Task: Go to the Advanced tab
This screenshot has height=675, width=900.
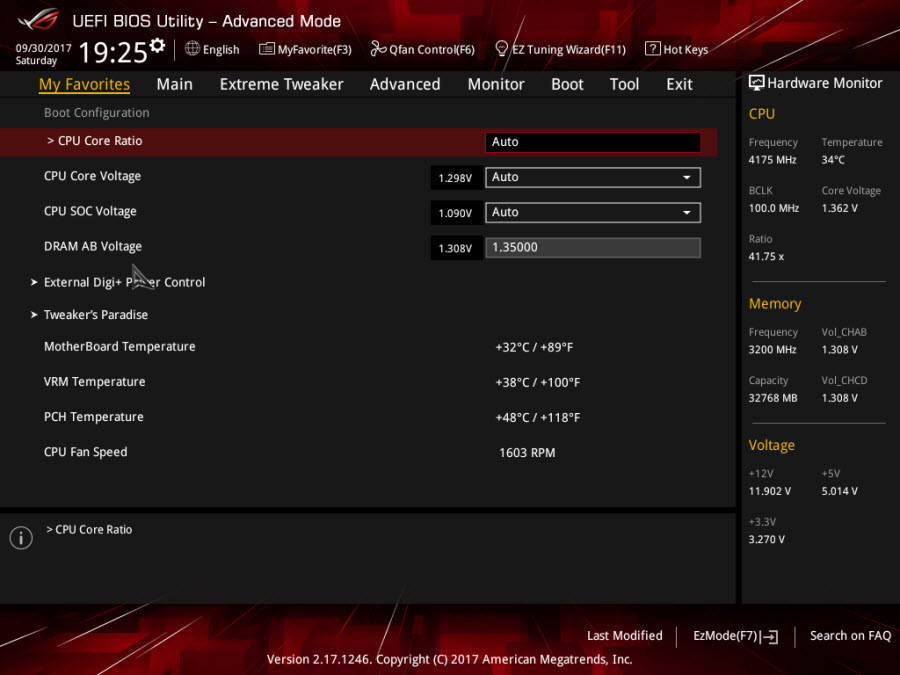Action: coord(405,84)
